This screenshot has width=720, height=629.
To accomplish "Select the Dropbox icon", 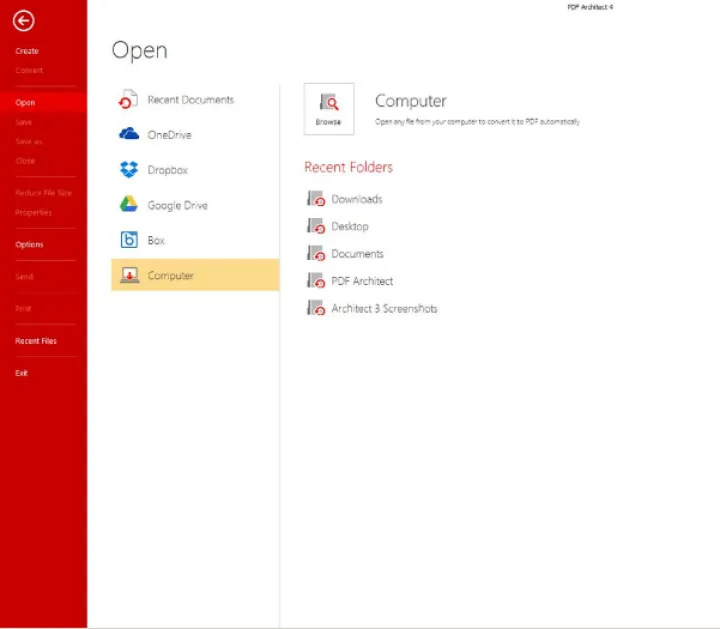I will point(129,170).
